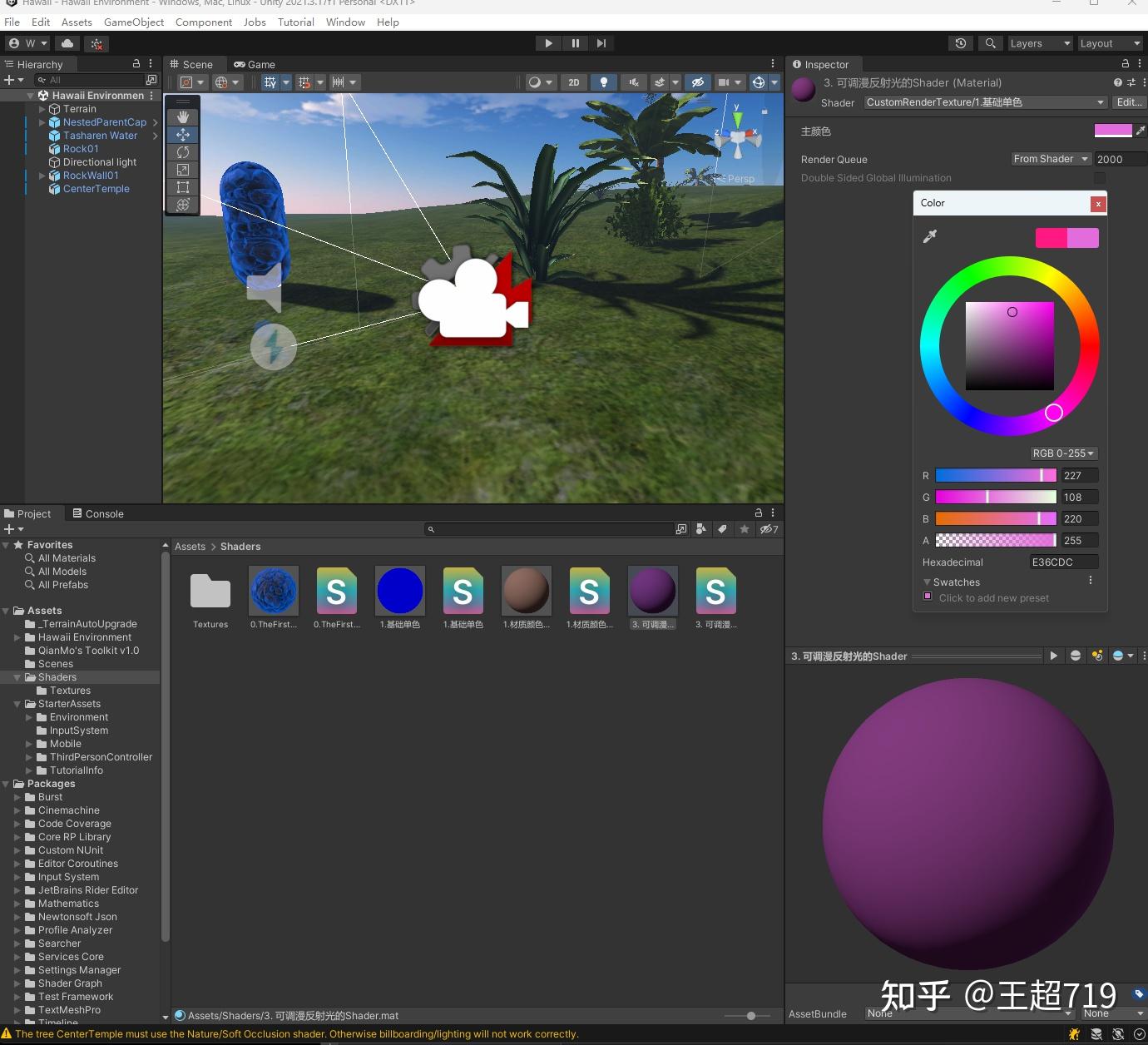Image resolution: width=1148 pixels, height=1045 pixels.
Task: Collapse the Shaders folder in Project panel
Action: coord(17,677)
